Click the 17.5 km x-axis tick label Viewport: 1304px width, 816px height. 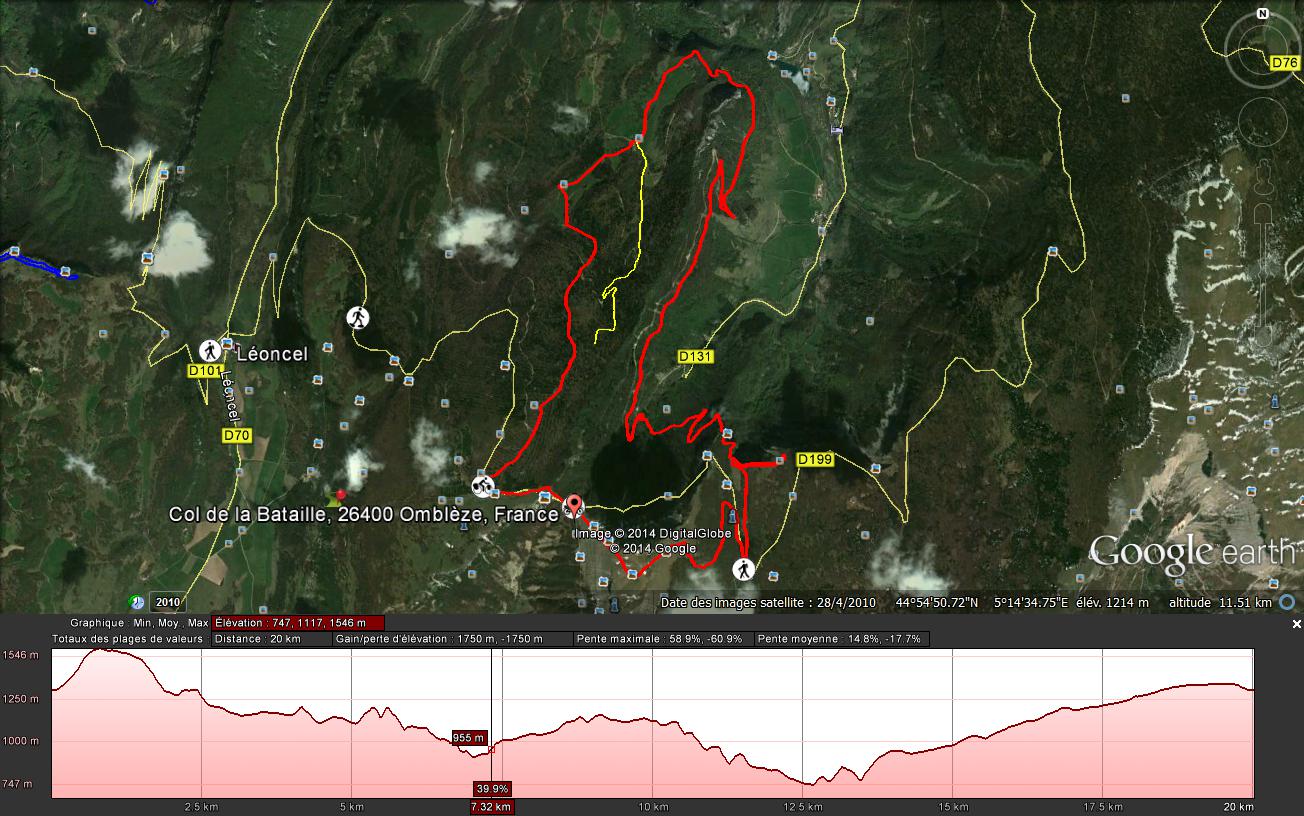point(1102,806)
